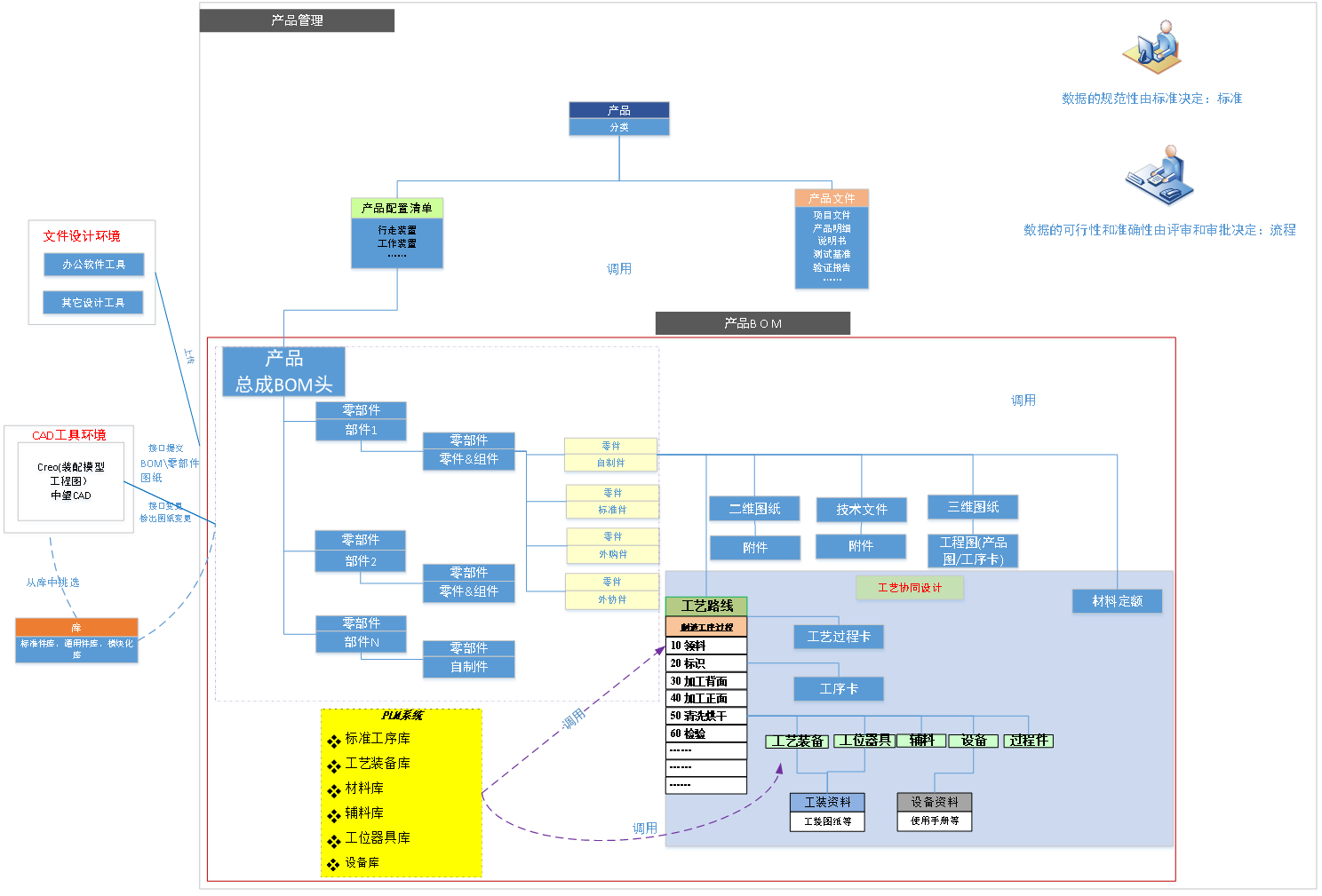Viewport: 1322px width, 896px height.
Task: Click the diamond bullet beside 标准工序库
Action: click(x=333, y=741)
